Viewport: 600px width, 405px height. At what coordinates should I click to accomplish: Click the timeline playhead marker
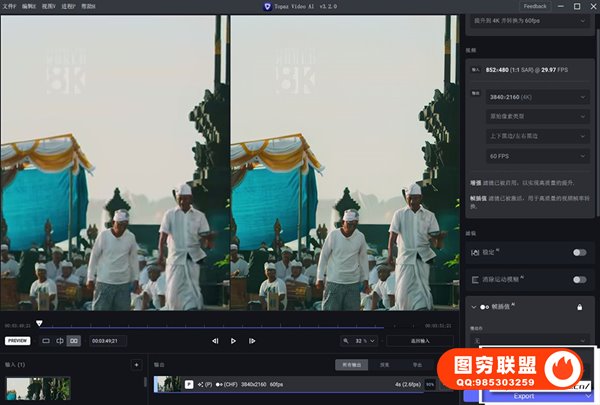[x=39, y=323]
